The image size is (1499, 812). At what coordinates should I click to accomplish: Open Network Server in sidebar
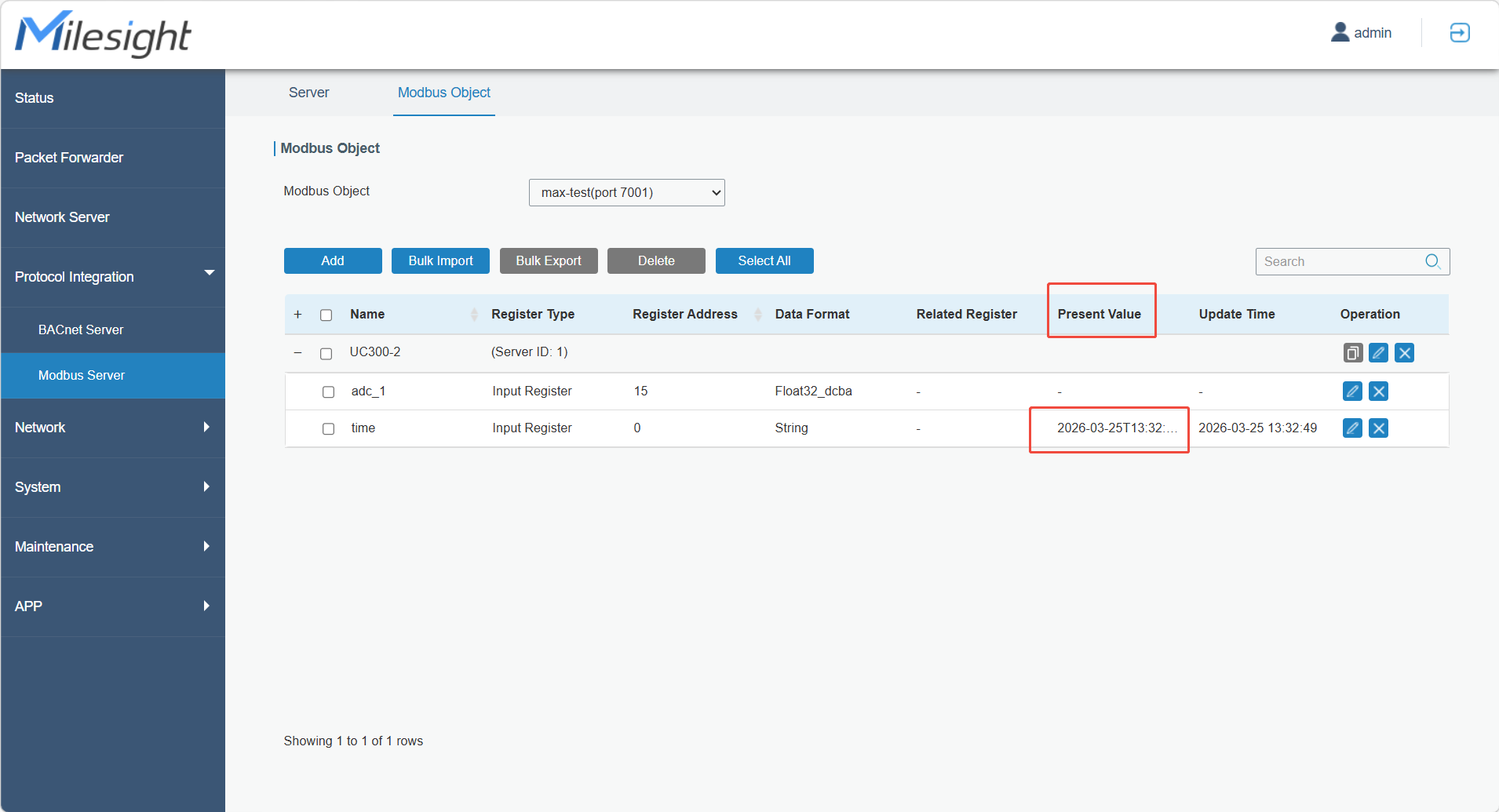(x=113, y=217)
